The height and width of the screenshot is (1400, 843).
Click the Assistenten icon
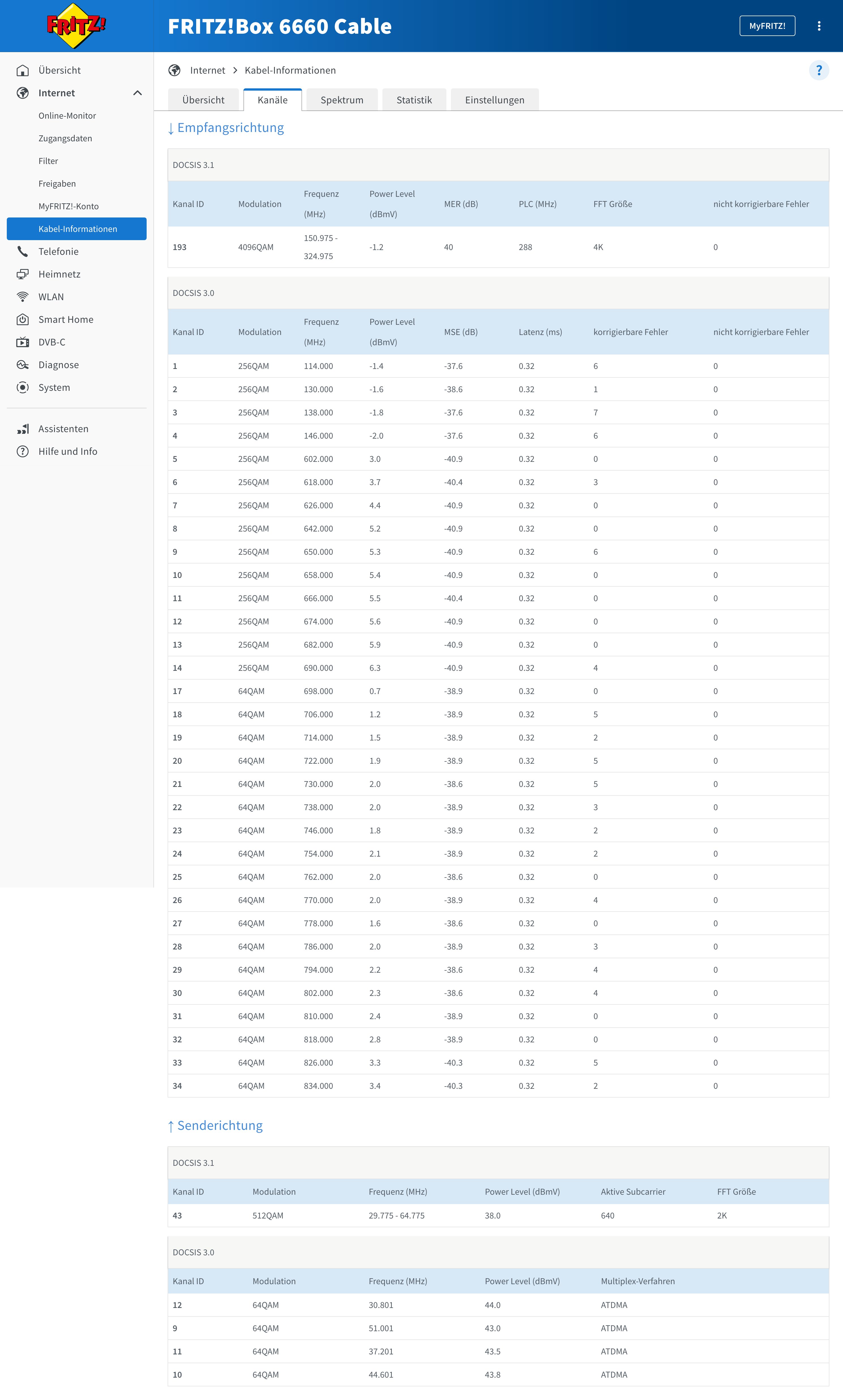[x=23, y=429]
